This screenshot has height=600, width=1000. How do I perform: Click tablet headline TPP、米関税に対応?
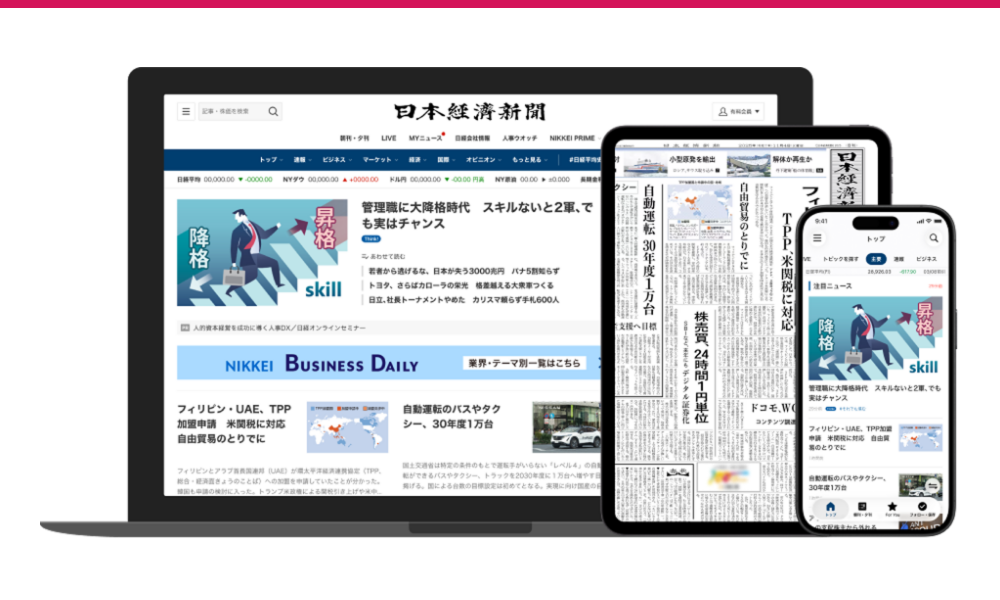click(787, 273)
